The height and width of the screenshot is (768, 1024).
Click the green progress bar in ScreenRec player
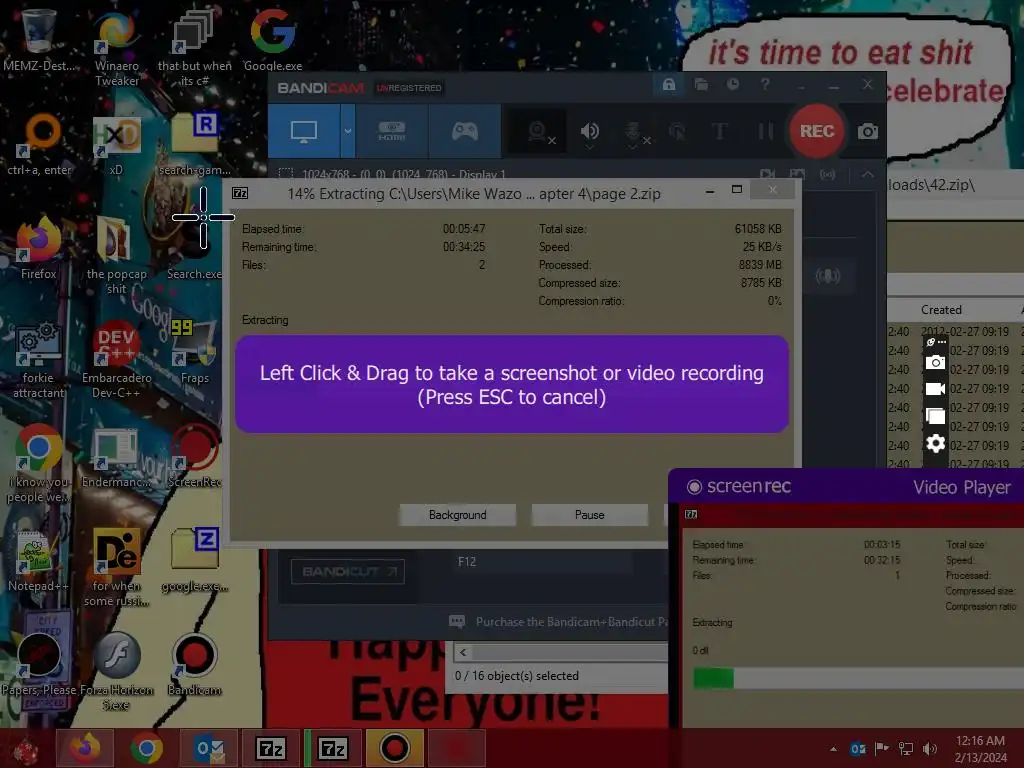click(713, 679)
